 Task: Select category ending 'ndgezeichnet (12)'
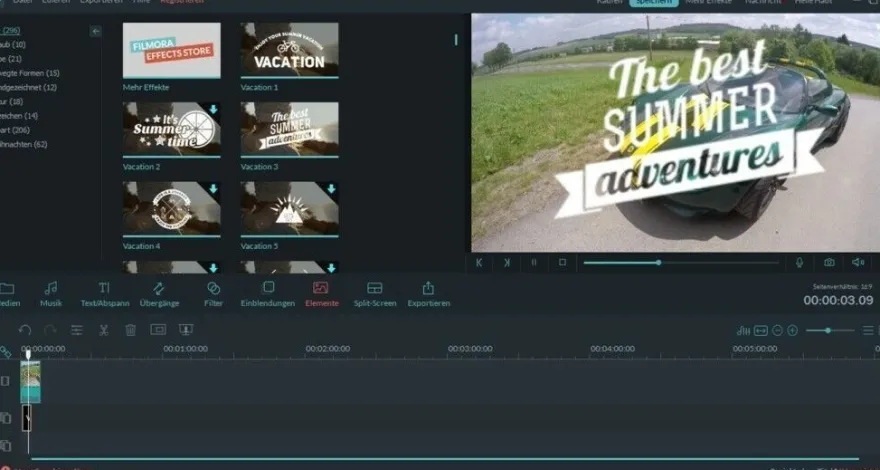(28, 88)
